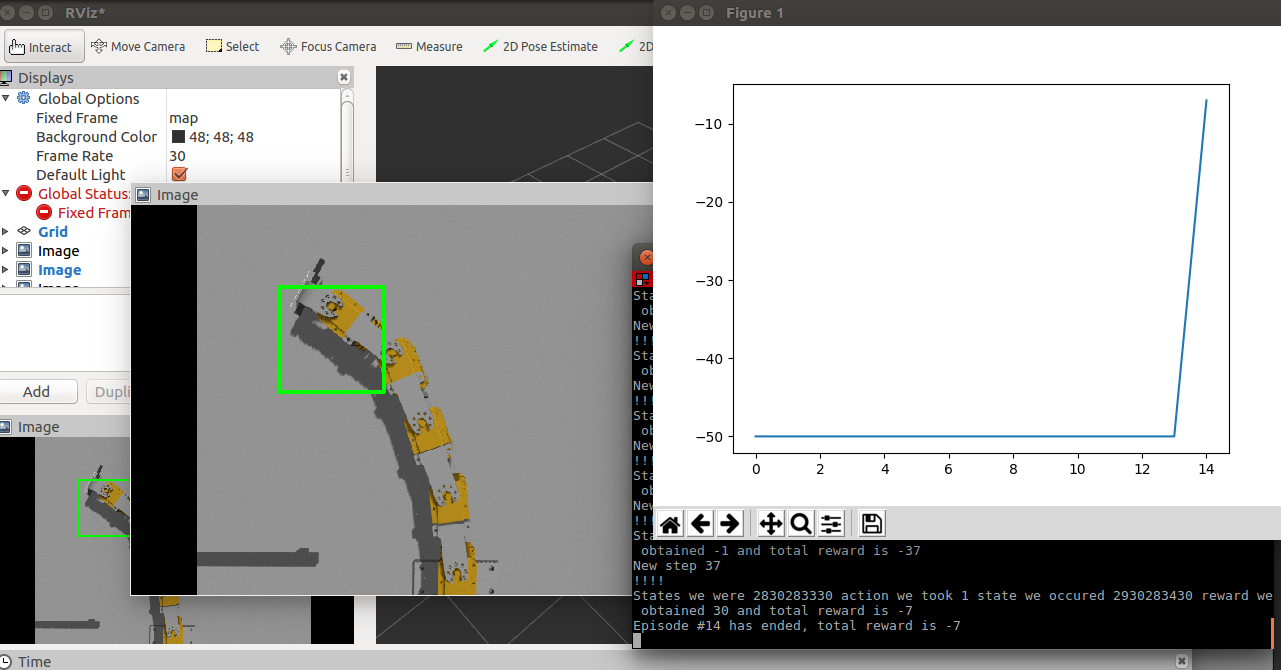Activate the Zoom to rectangle tool
The height and width of the screenshot is (670, 1281).
tap(801, 523)
